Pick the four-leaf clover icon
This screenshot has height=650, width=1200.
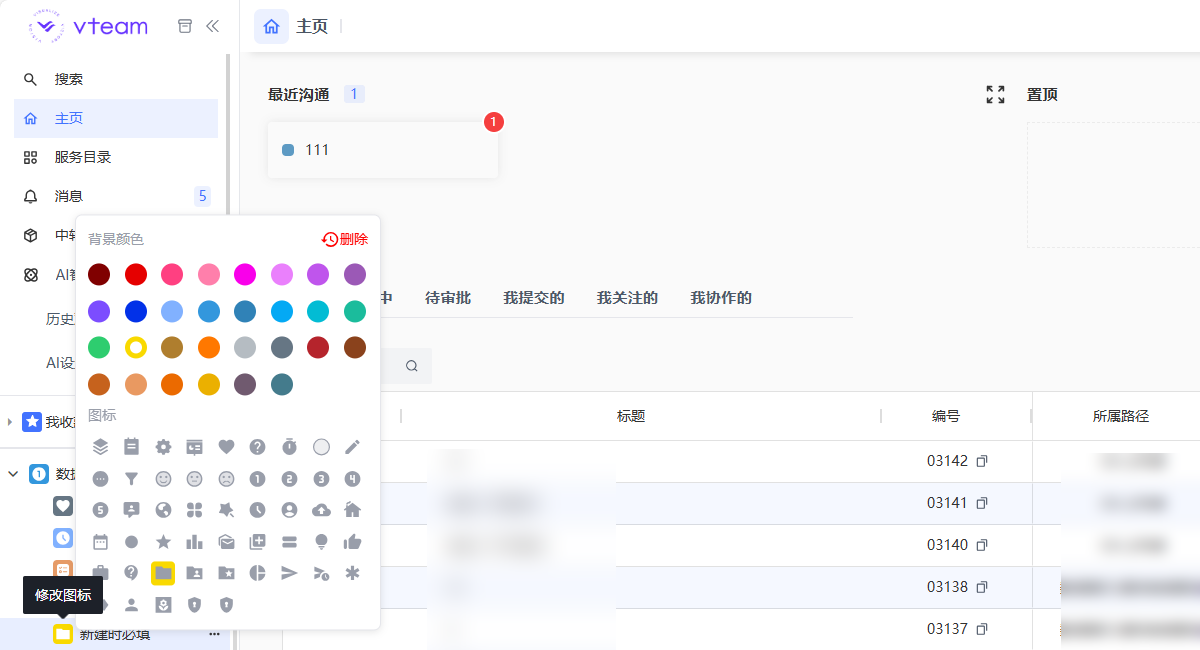tap(194, 510)
